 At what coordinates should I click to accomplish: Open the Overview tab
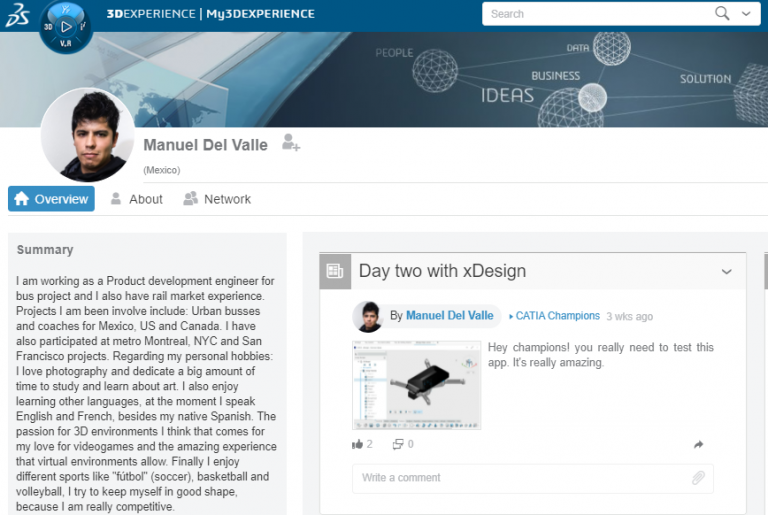coord(51,199)
